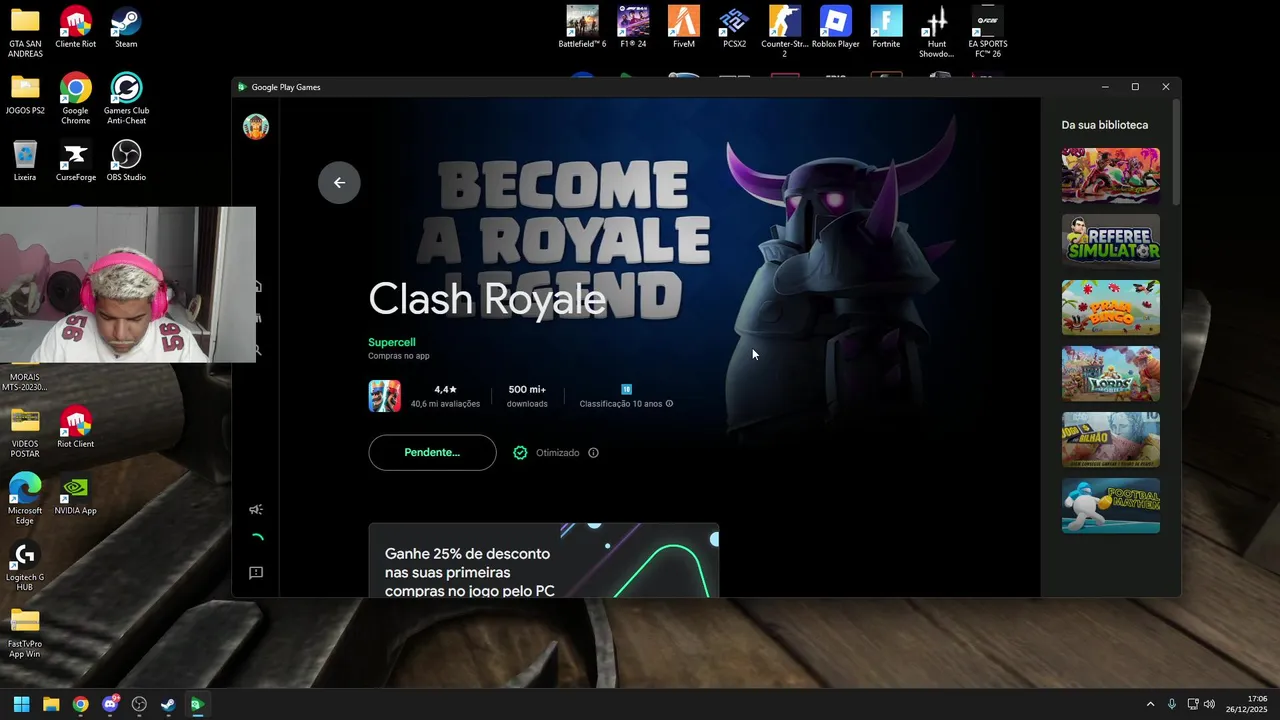Open the Jogo do Bilhão library thumbnail
Image resolution: width=1280 pixels, height=720 pixels.
1110,439
